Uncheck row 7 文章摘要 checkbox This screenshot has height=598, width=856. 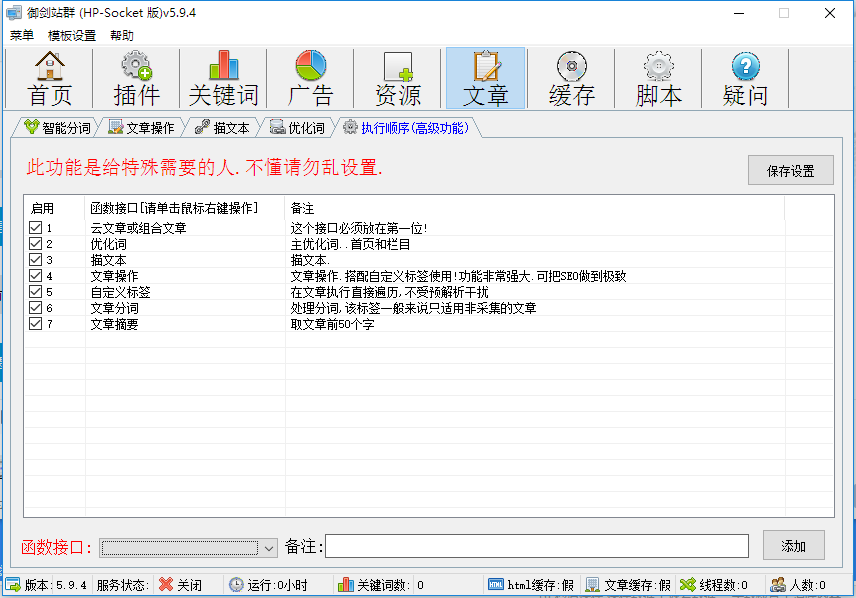(x=35, y=323)
